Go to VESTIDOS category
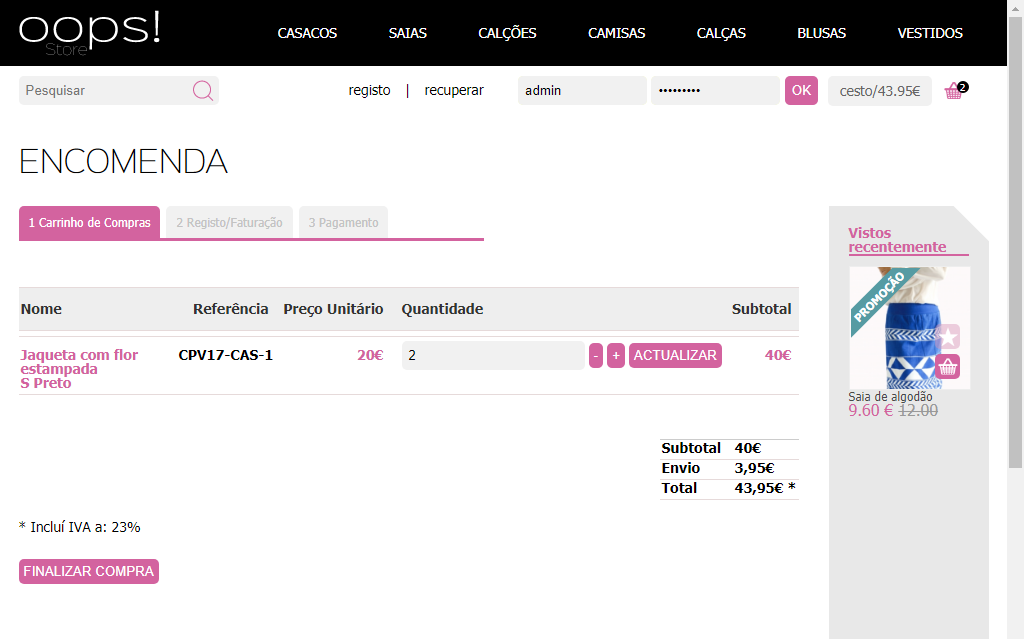Image resolution: width=1024 pixels, height=639 pixels. (930, 33)
